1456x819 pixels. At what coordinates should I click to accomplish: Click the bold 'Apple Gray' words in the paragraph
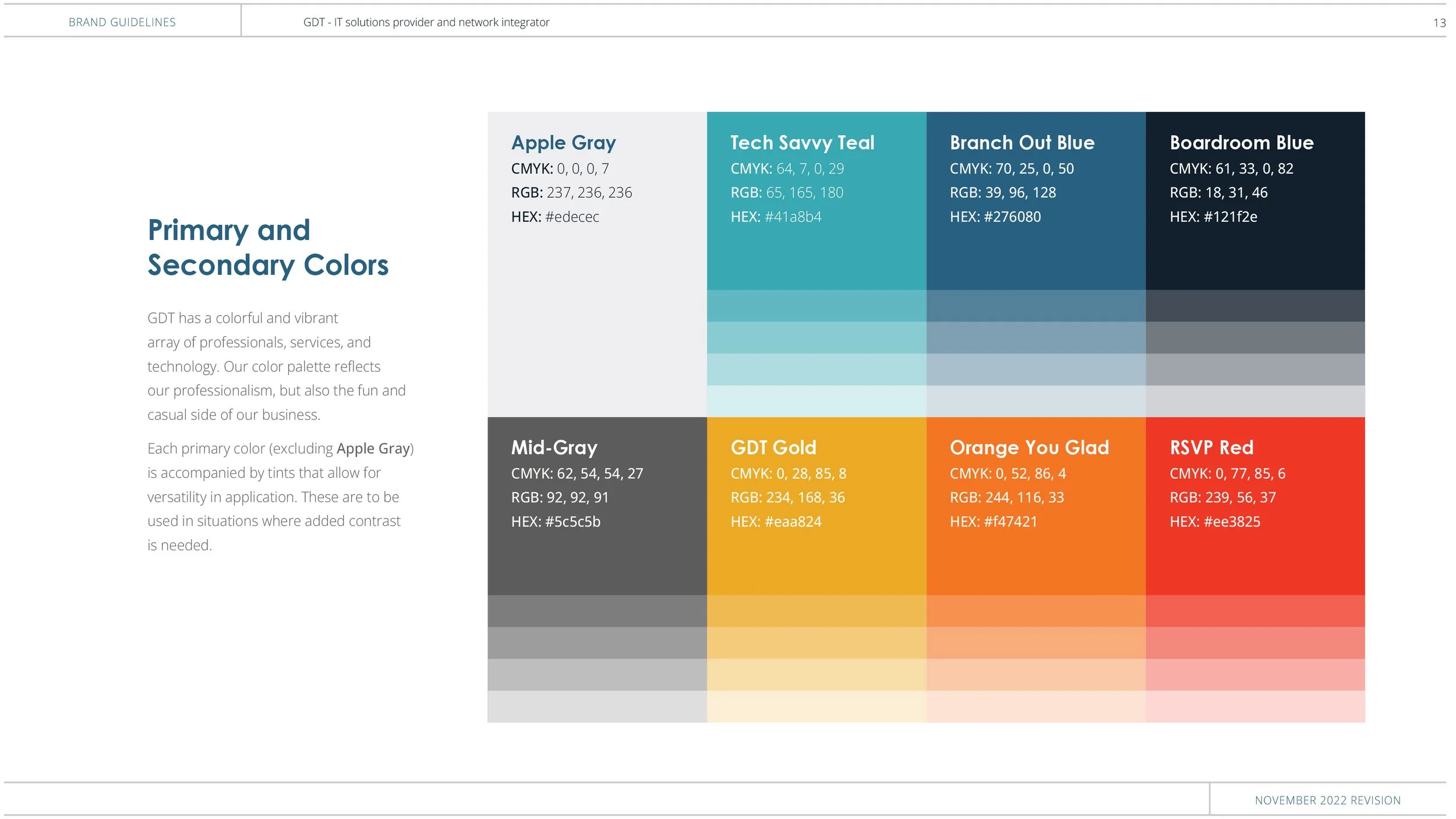(x=373, y=449)
